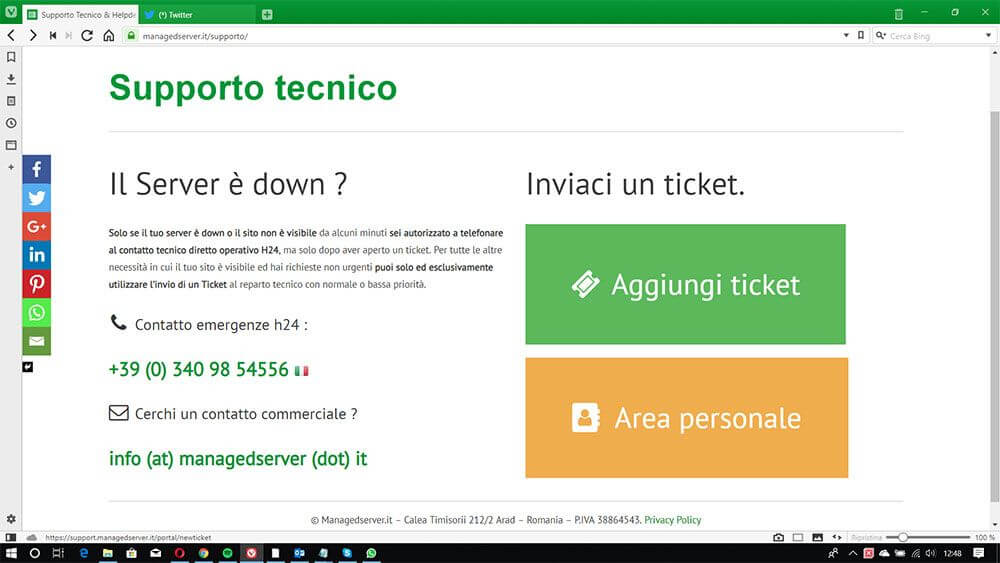Open Cortana search circle

coord(34,553)
